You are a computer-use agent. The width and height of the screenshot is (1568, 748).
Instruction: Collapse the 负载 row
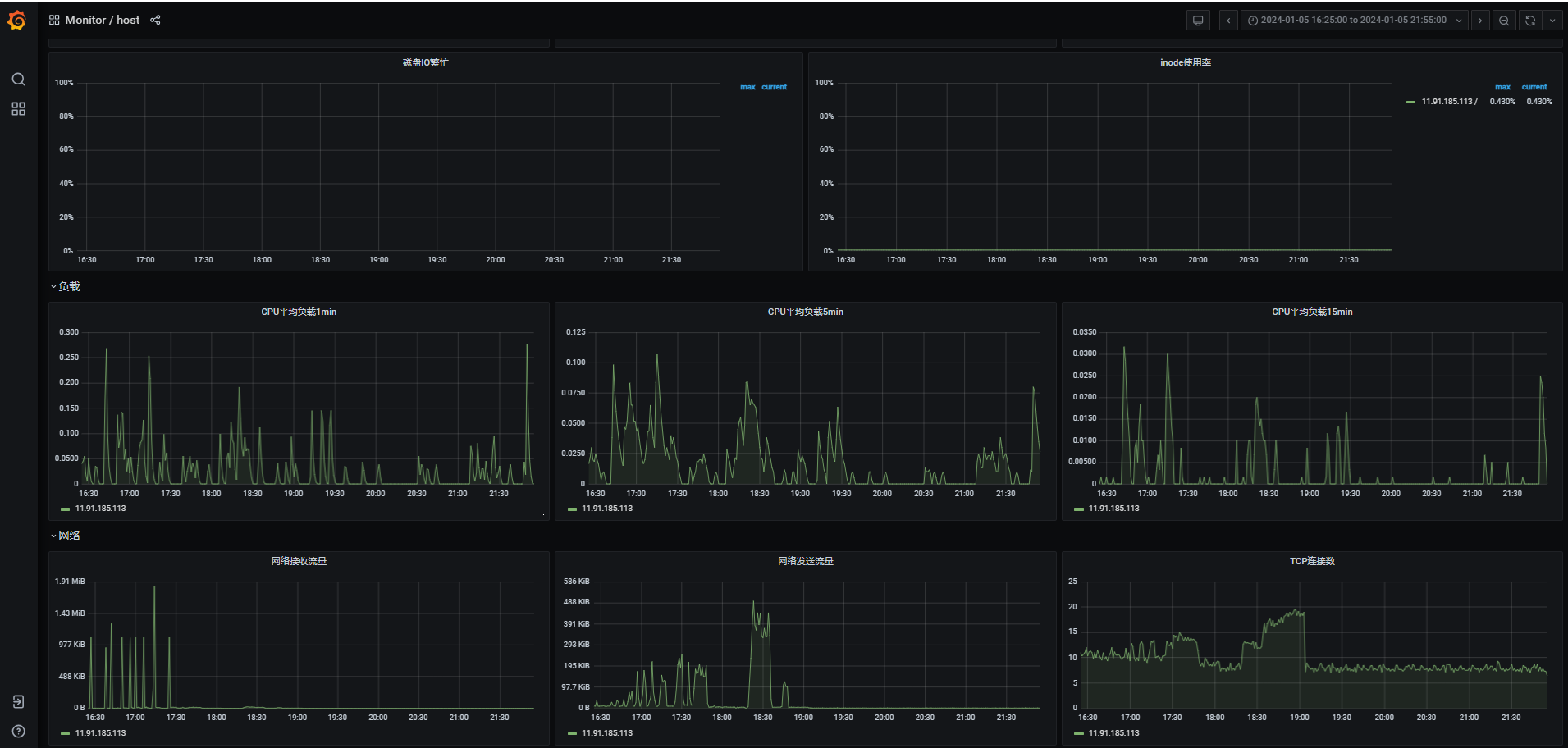tap(65, 286)
